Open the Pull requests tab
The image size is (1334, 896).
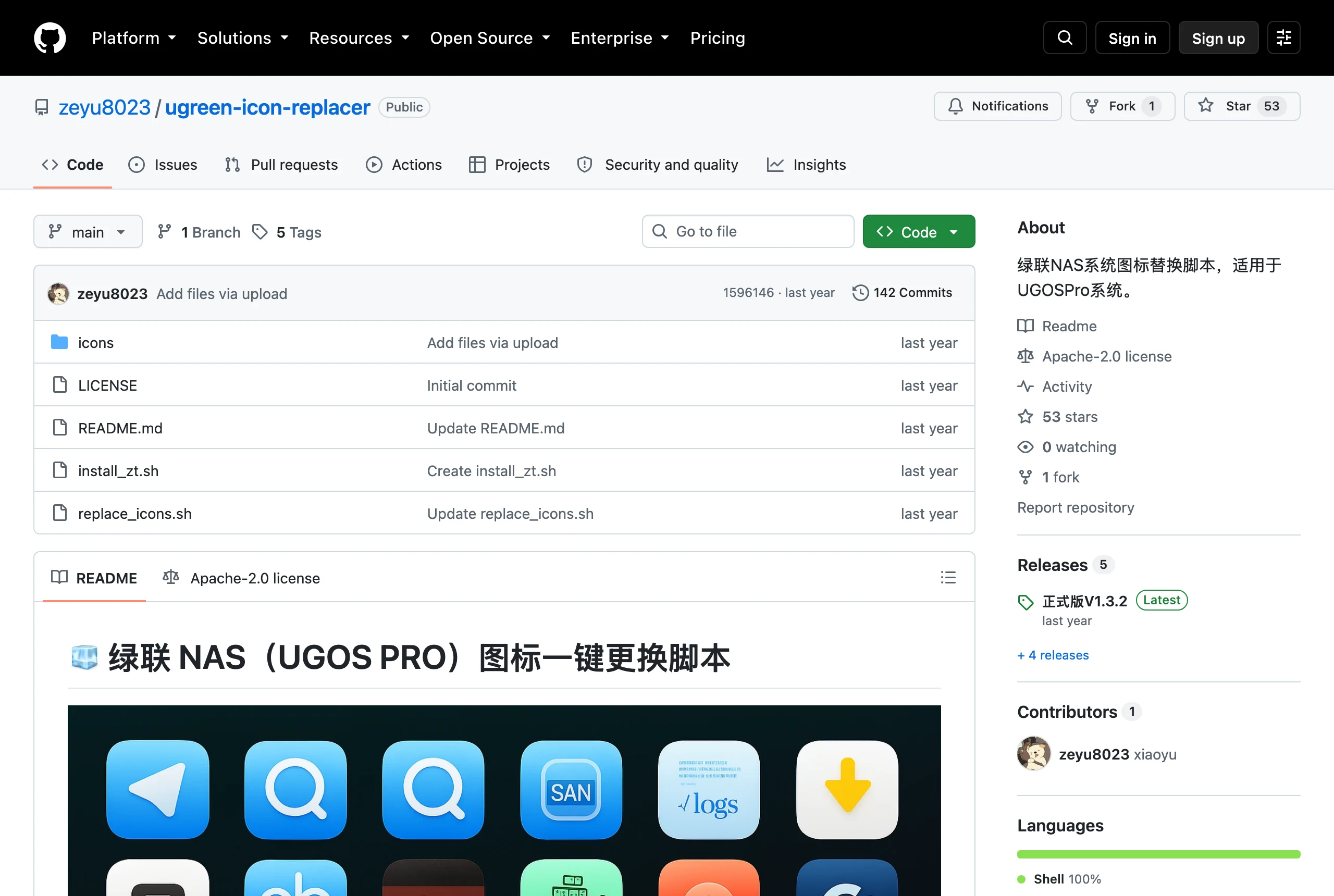(x=281, y=165)
